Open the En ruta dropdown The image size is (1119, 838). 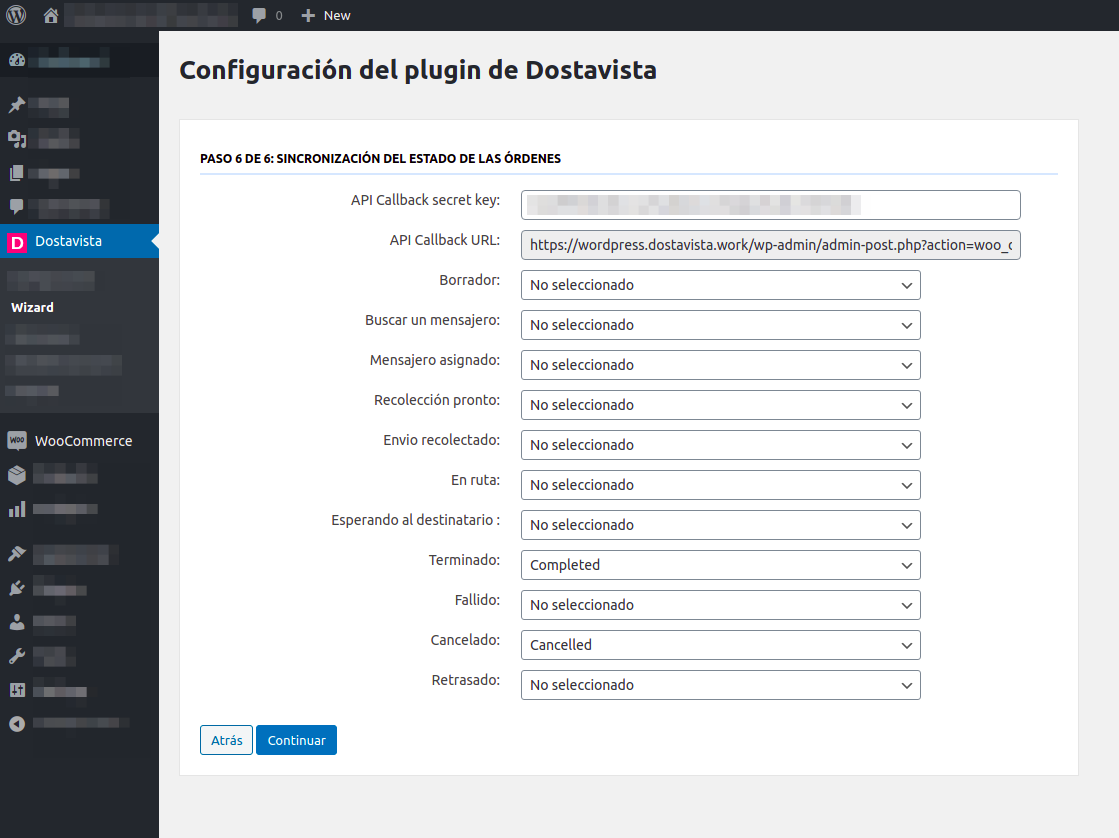pos(721,485)
